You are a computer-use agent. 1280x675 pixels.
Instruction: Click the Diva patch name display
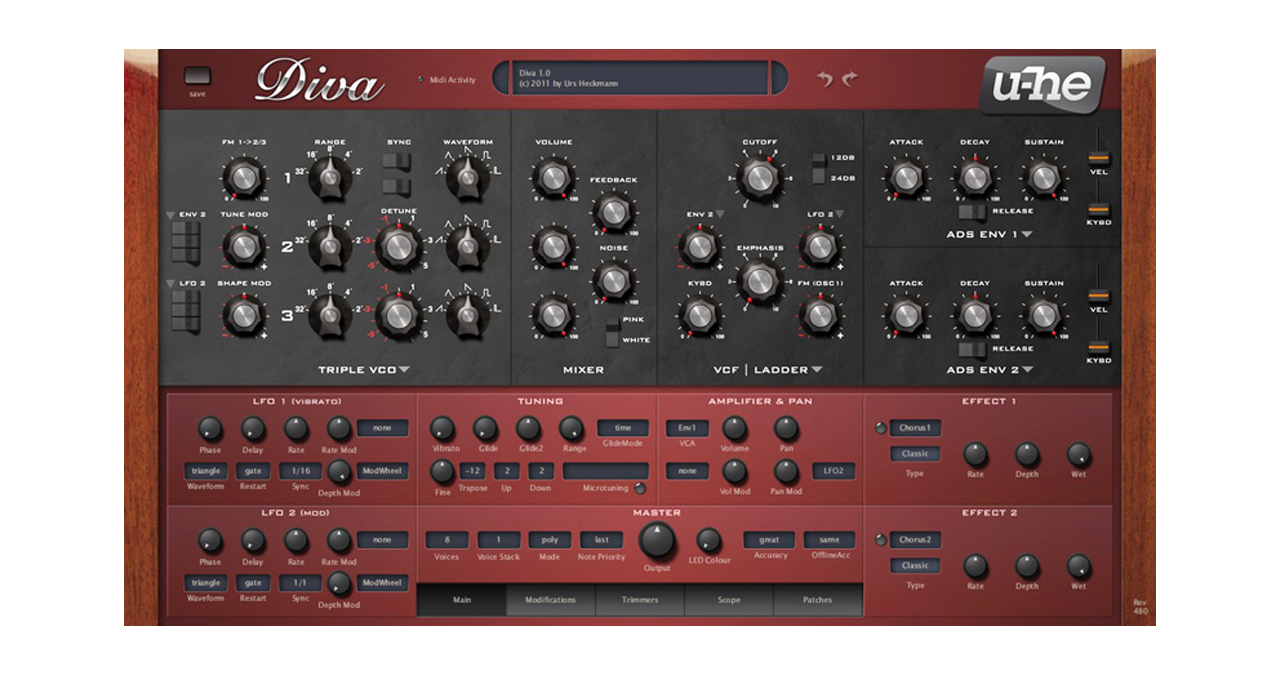coord(640,78)
